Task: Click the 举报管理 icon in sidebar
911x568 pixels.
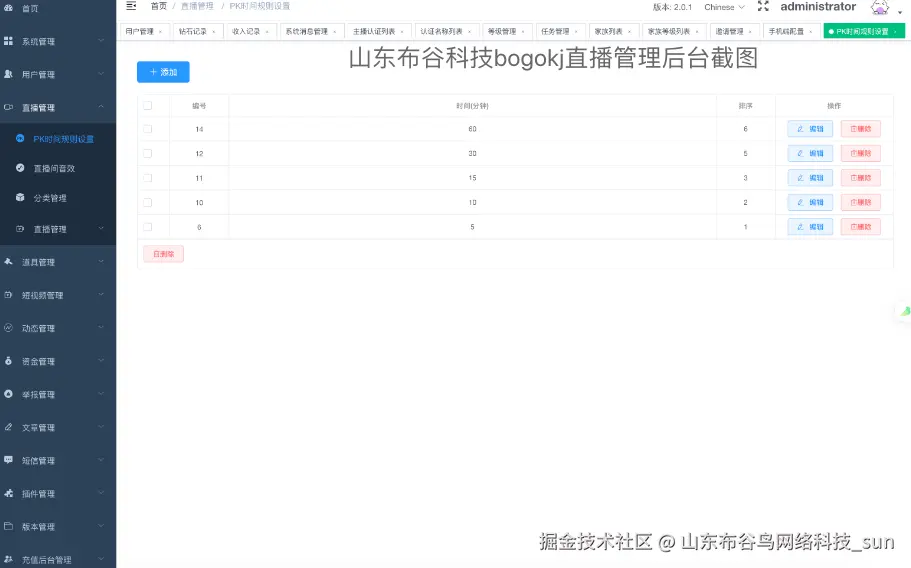Action: pyautogui.click(x=8, y=394)
